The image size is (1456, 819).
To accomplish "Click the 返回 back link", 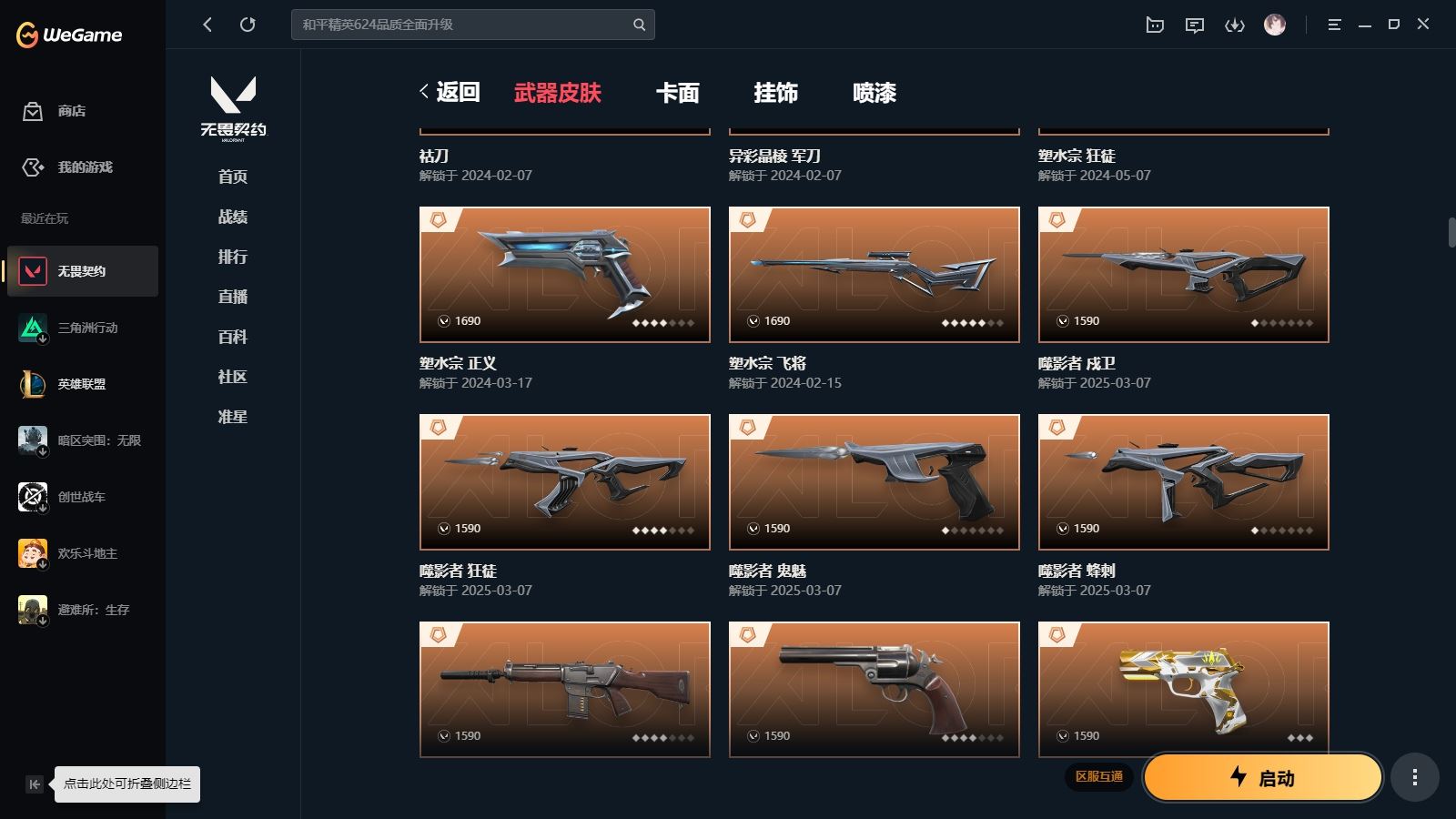I will [x=450, y=92].
